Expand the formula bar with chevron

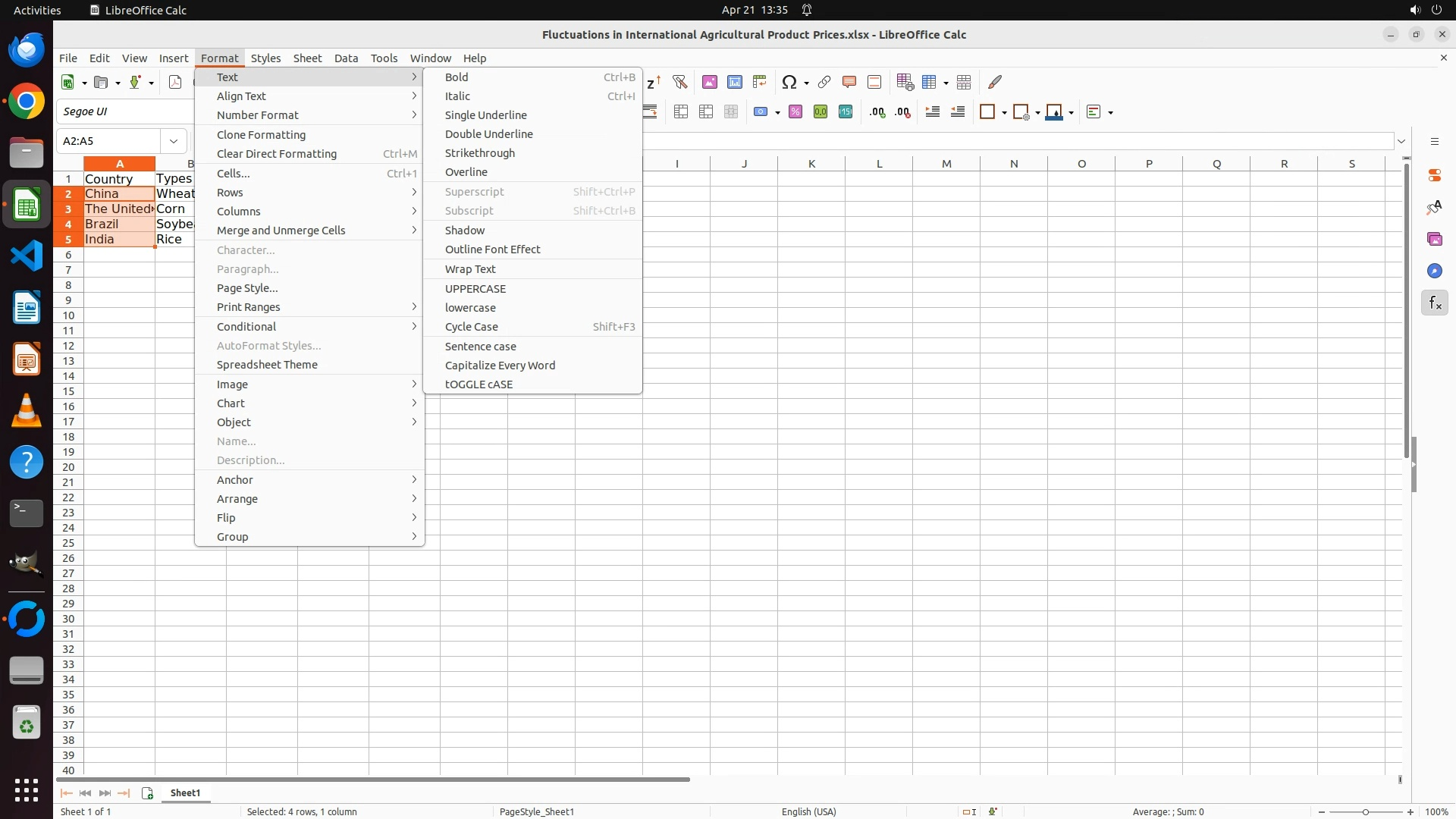click(x=1401, y=141)
